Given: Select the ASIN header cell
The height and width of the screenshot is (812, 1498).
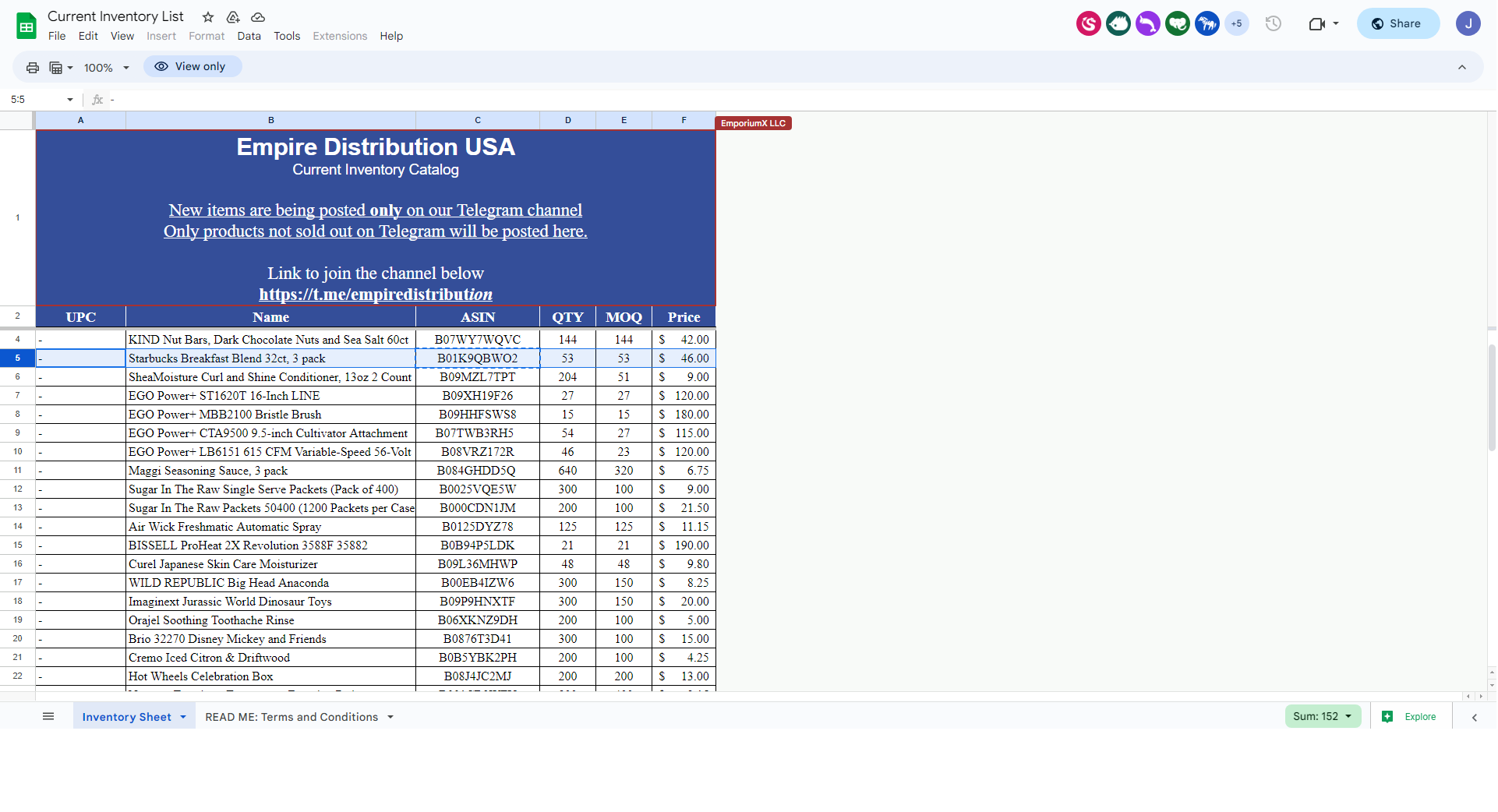Looking at the screenshot, I should (478, 317).
